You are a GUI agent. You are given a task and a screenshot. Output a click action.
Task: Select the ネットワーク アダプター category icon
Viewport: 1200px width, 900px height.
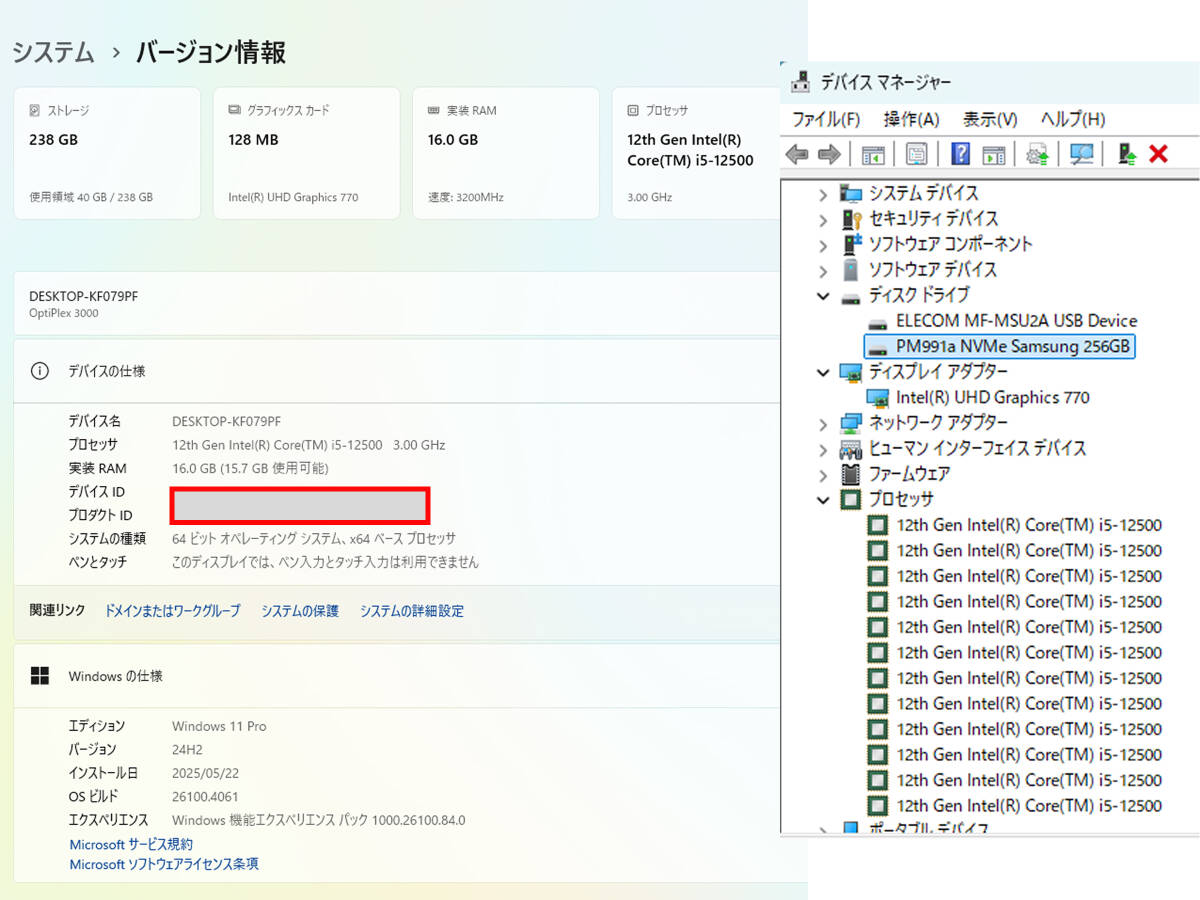[x=851, y=423]
